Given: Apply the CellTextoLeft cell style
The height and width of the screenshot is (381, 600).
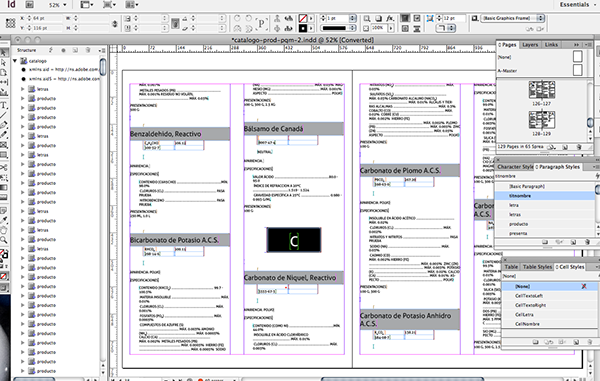Looking at the screenshot, I should point(549,296).
